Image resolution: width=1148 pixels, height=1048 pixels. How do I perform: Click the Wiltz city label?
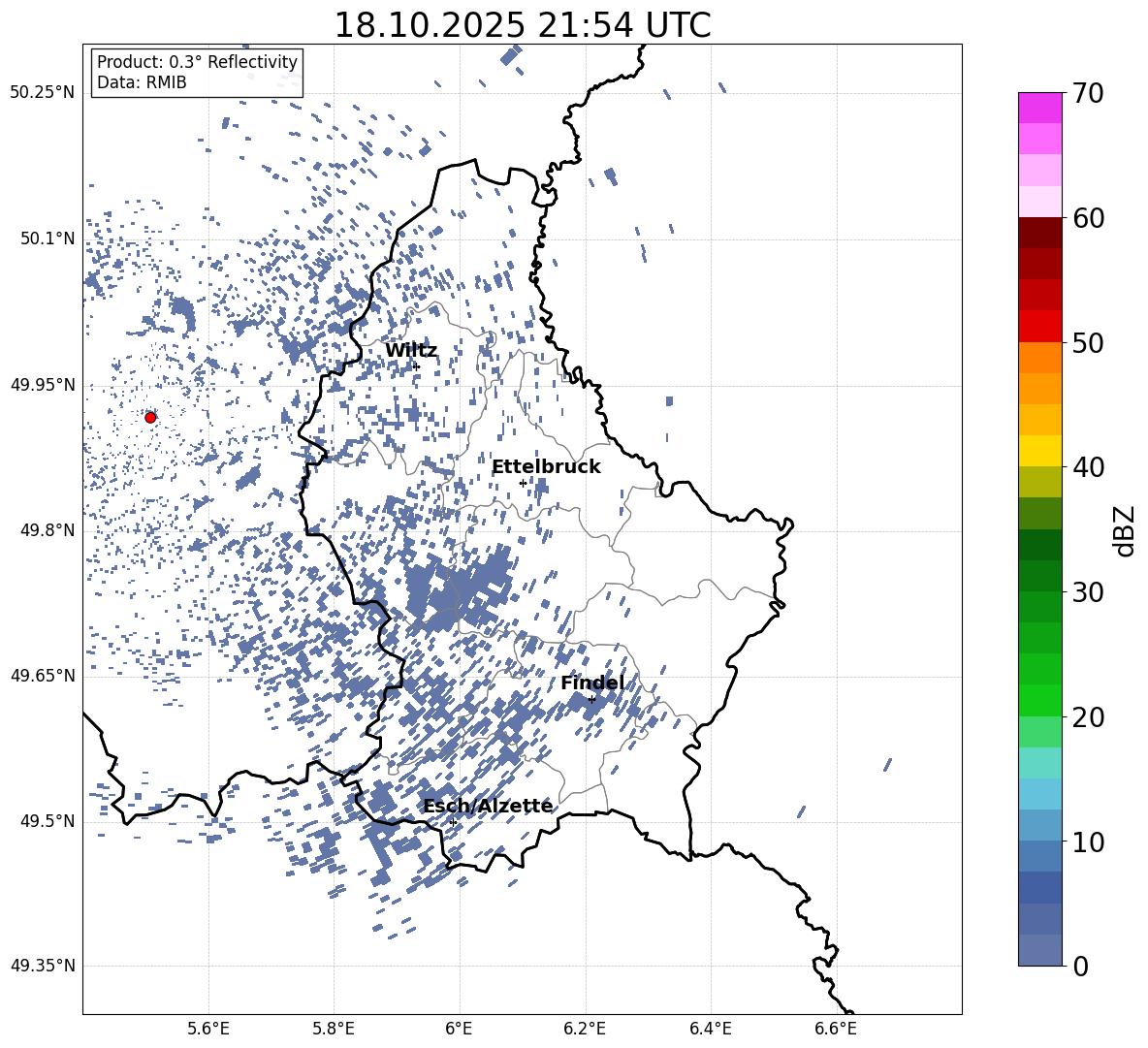(411, 351)
